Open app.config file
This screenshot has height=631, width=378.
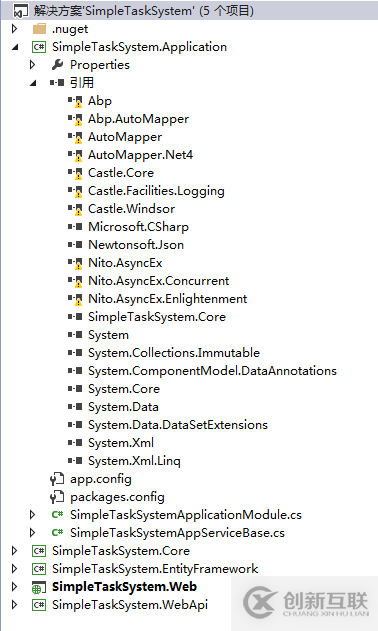pos(101,479)
